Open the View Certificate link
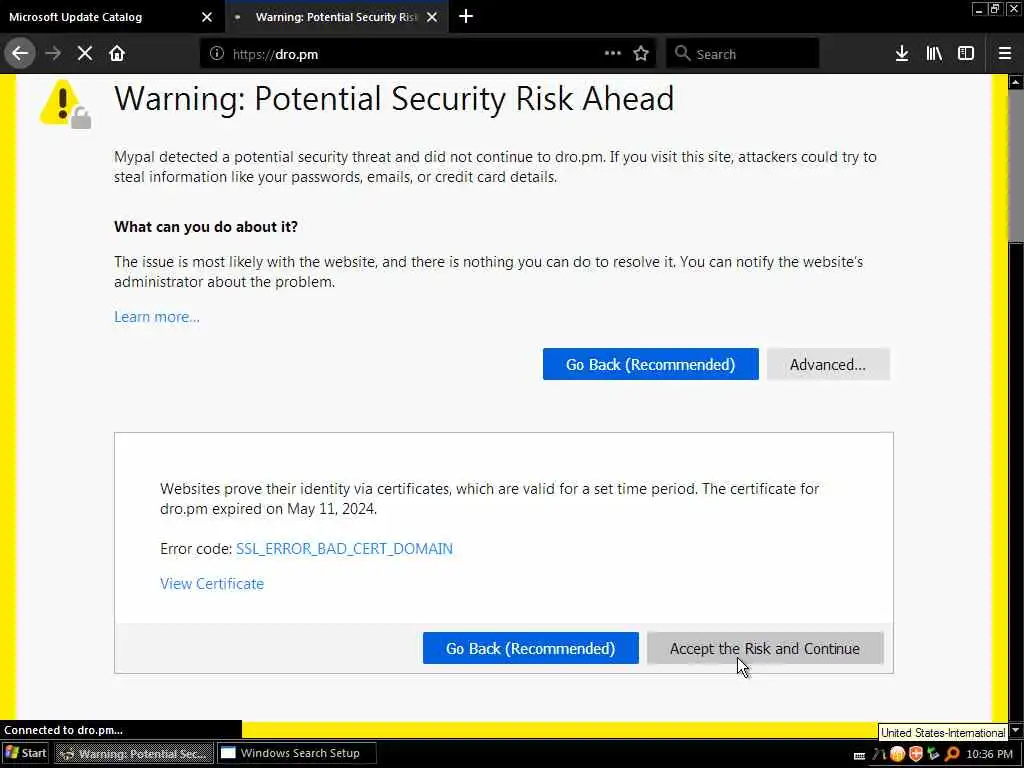The image size is (1024, 768). [212, 584]
